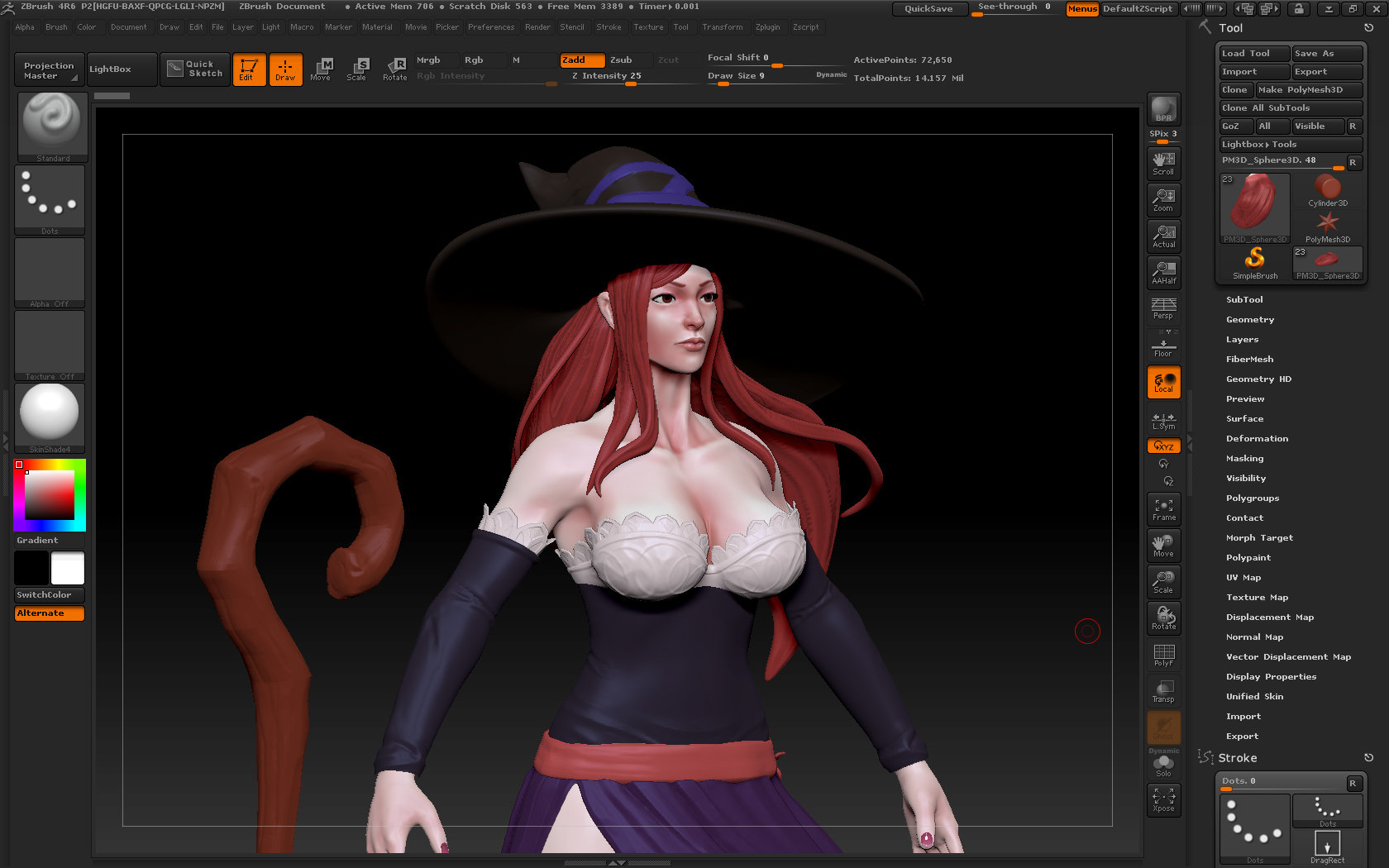Viewport: 1389px width, 868px height.
Task: Select the PolyMesh3D star tool
Action: point(1328,227)
